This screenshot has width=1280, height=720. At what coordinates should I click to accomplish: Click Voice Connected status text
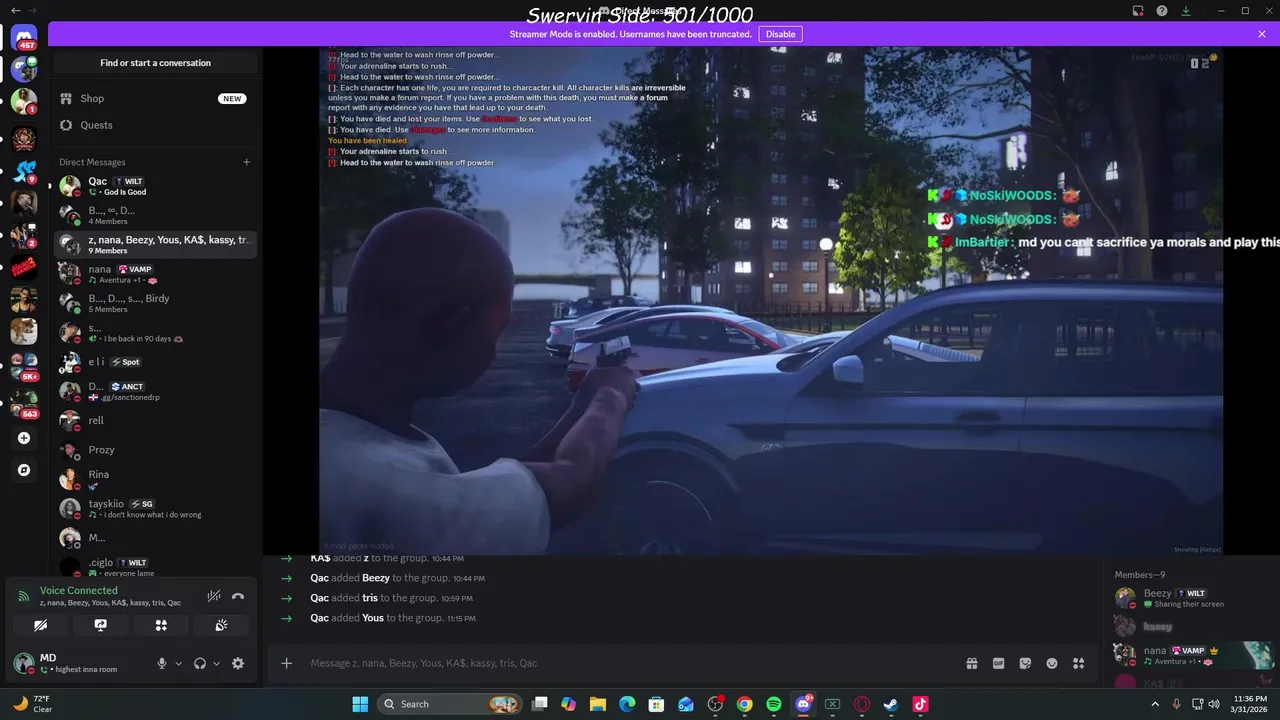(79, 591)
